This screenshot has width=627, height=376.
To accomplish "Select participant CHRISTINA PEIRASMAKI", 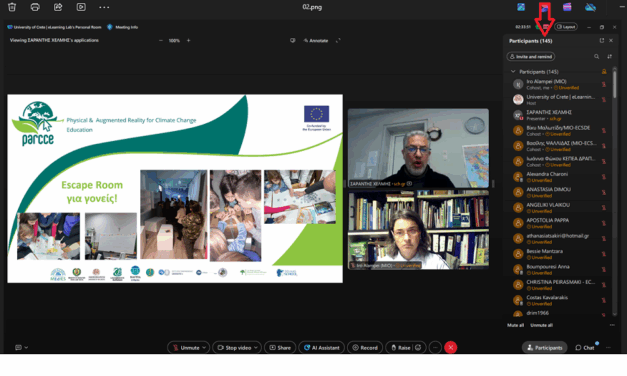I will tap(559, 285).
